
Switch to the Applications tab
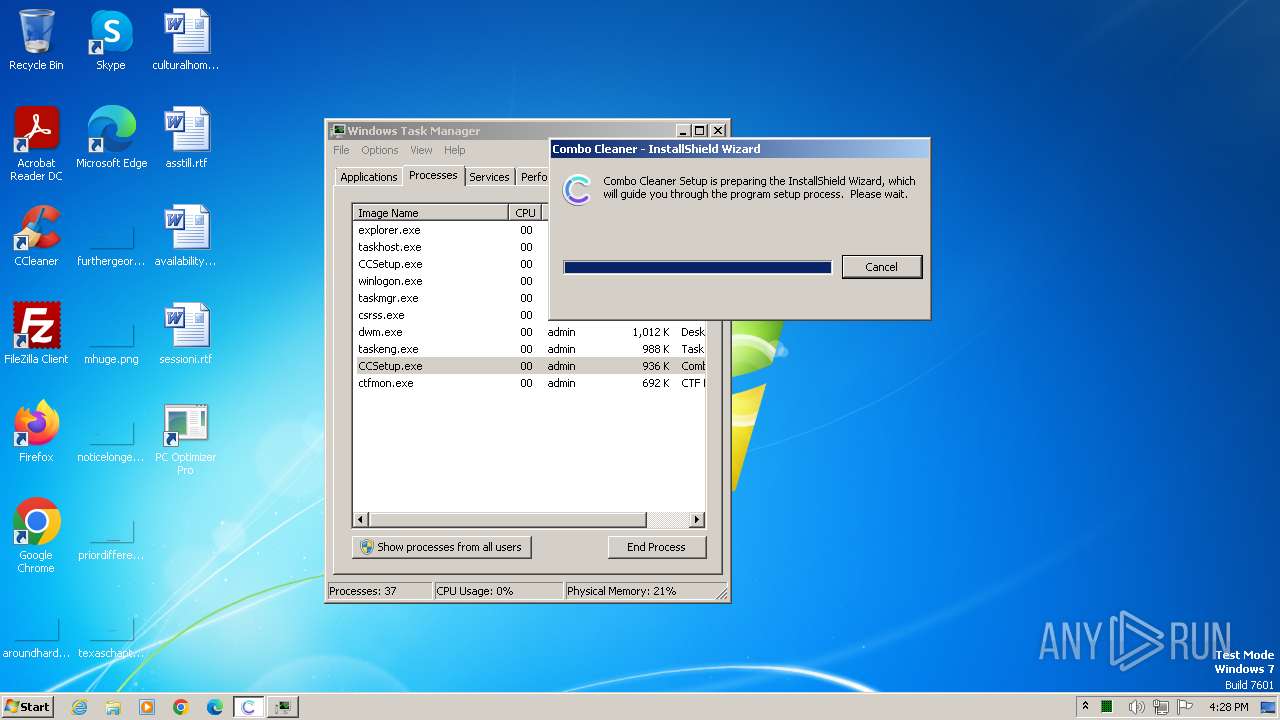tap(369, 177)
